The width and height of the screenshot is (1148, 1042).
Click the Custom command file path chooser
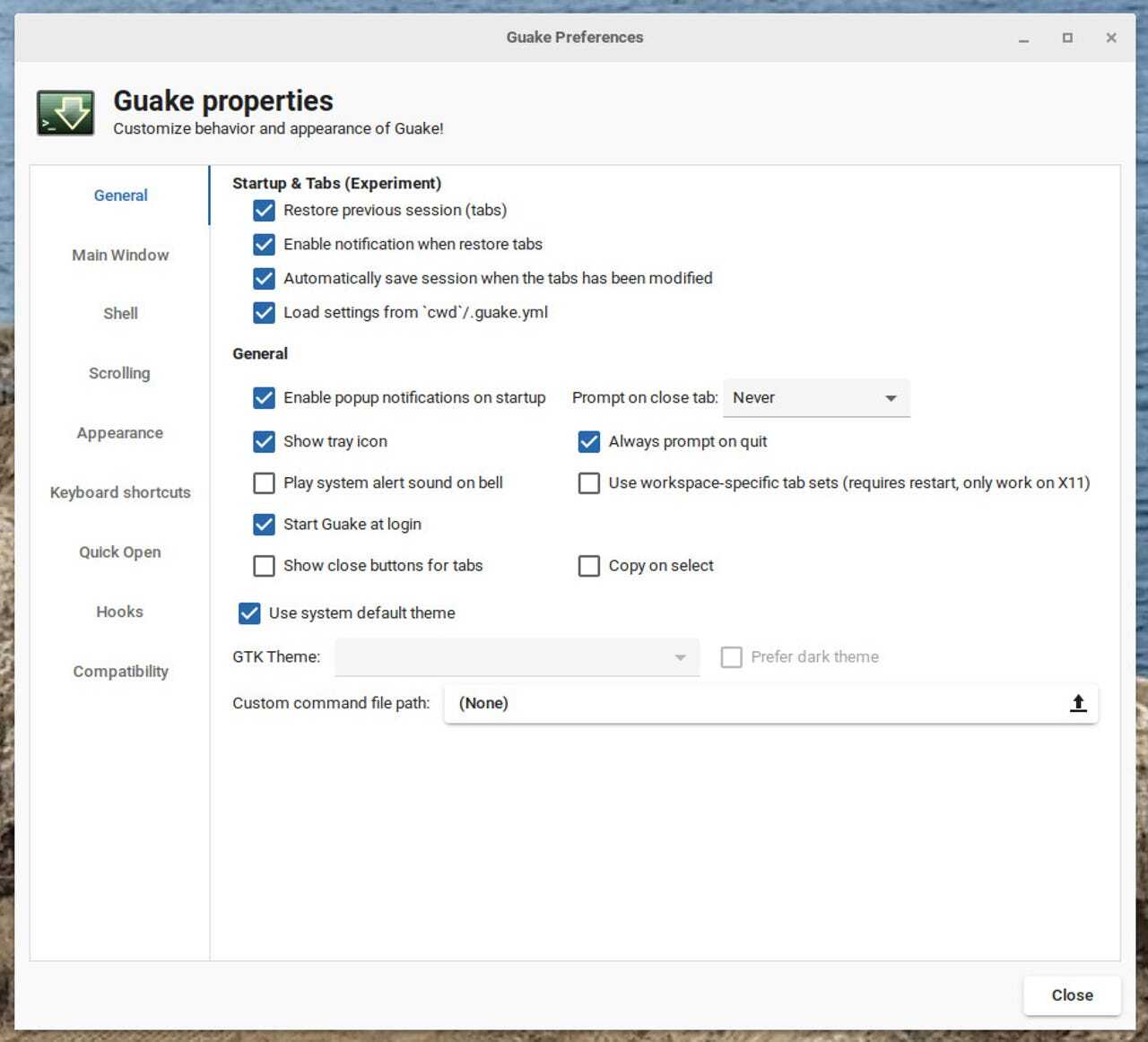tap(771, 703)
